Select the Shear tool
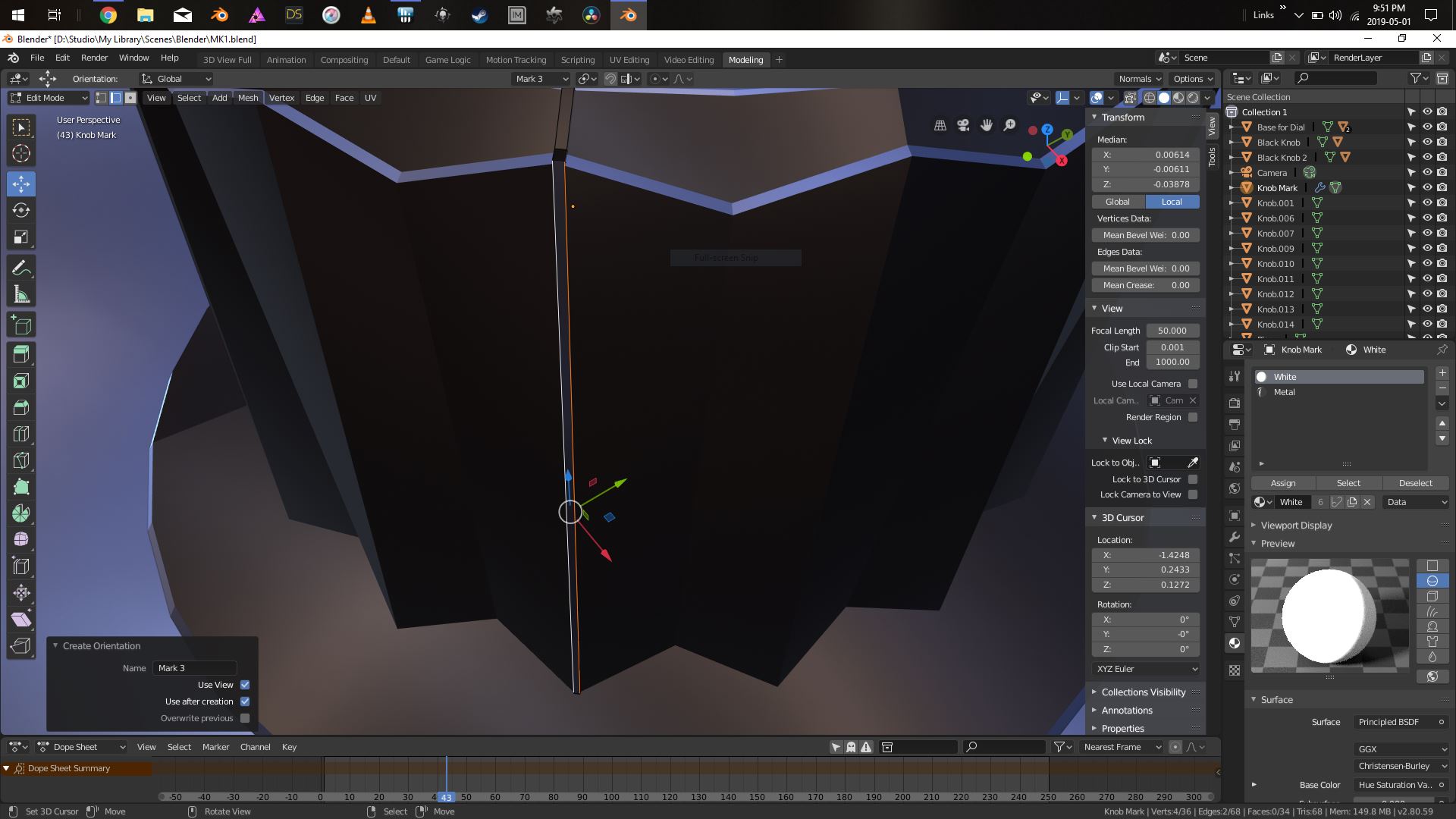The width and height of the screenshot is (1456, 819). 21,619
